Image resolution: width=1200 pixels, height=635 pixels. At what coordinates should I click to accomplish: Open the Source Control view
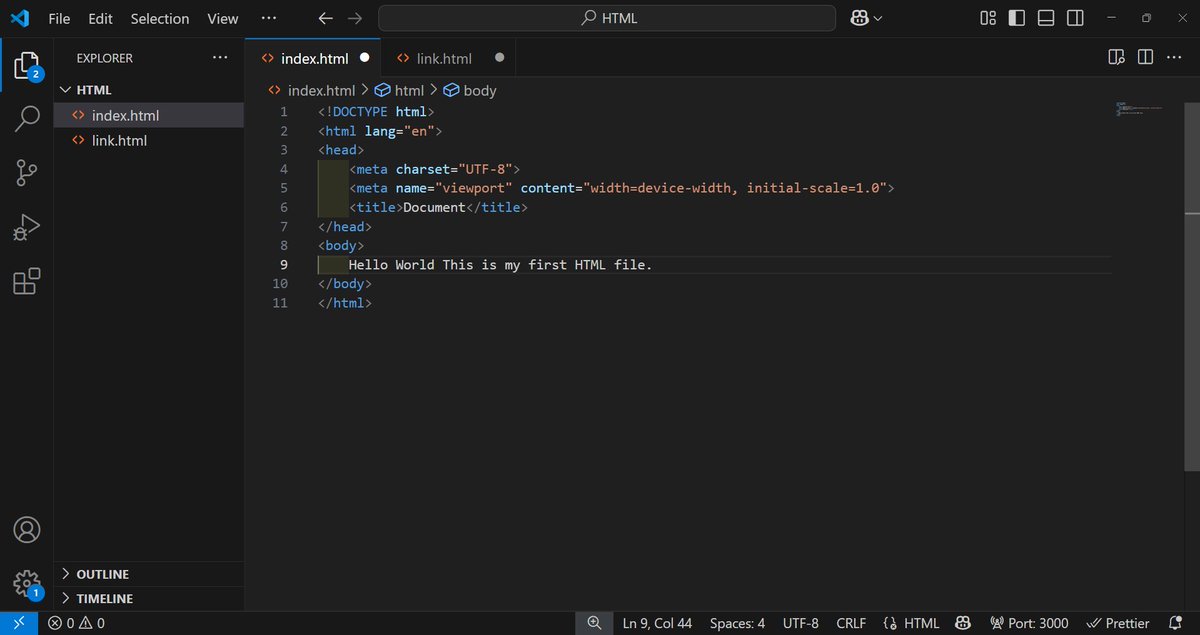coord(27,174)
